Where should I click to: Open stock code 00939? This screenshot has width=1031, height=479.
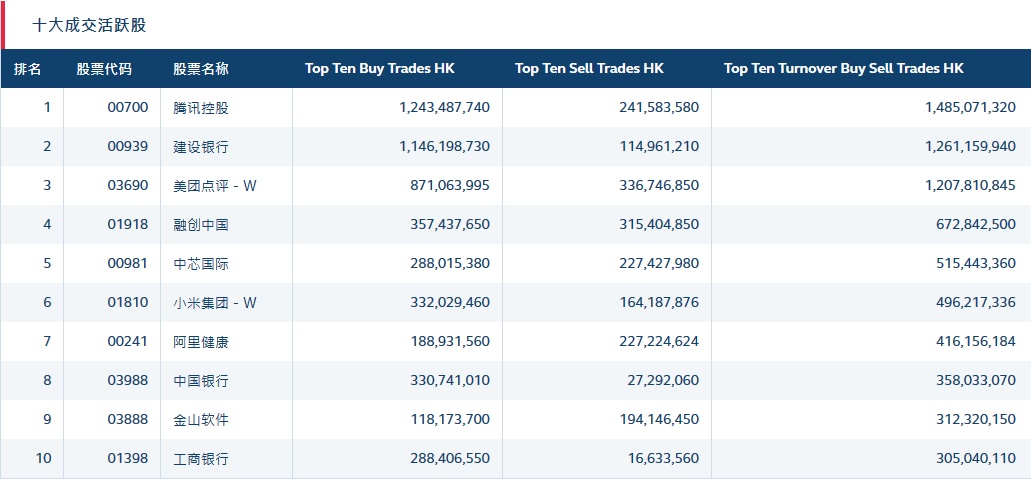point(128,147)
